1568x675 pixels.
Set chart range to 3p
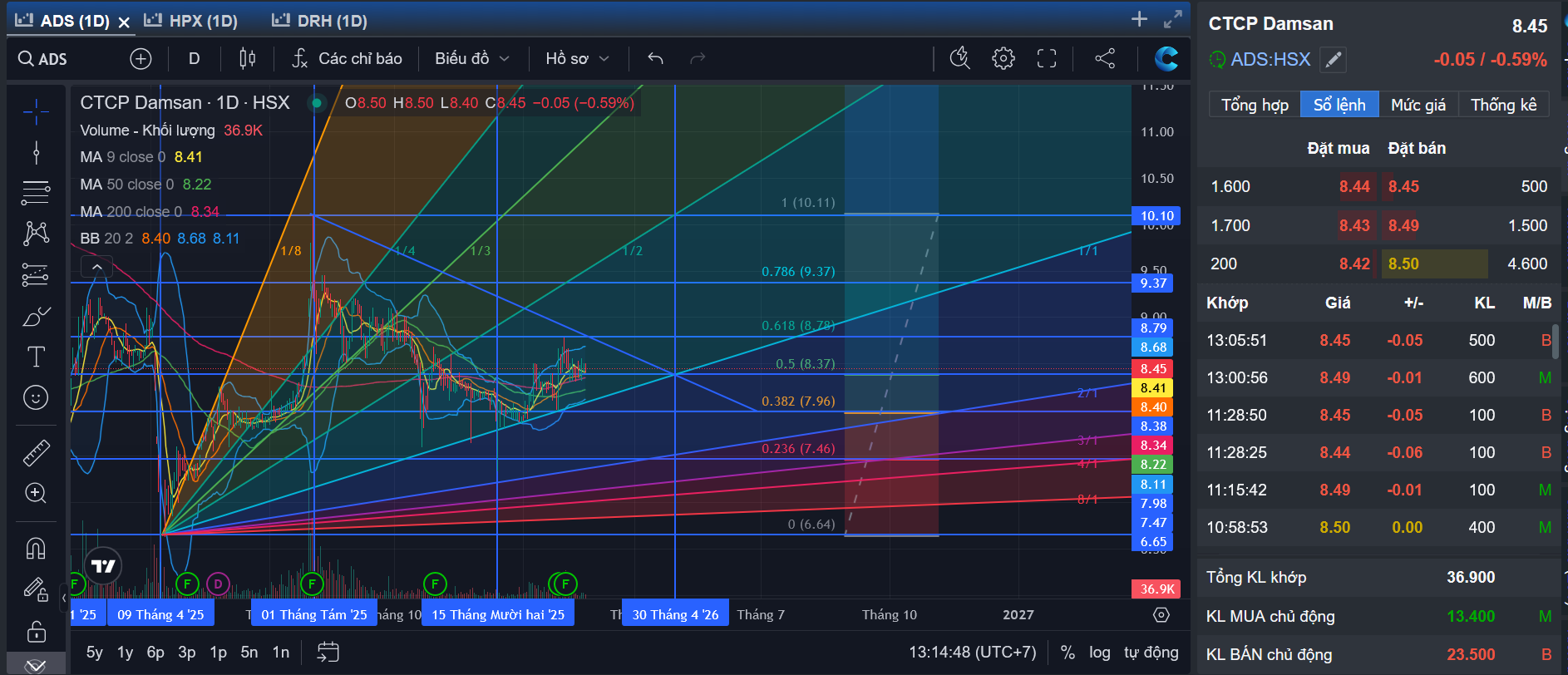pyautogui.click(x=187, y=653)
